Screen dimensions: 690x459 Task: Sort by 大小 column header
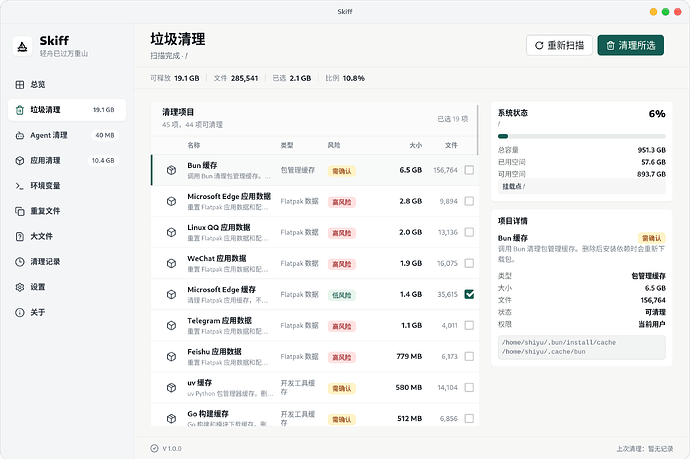[x=415, y=145]
